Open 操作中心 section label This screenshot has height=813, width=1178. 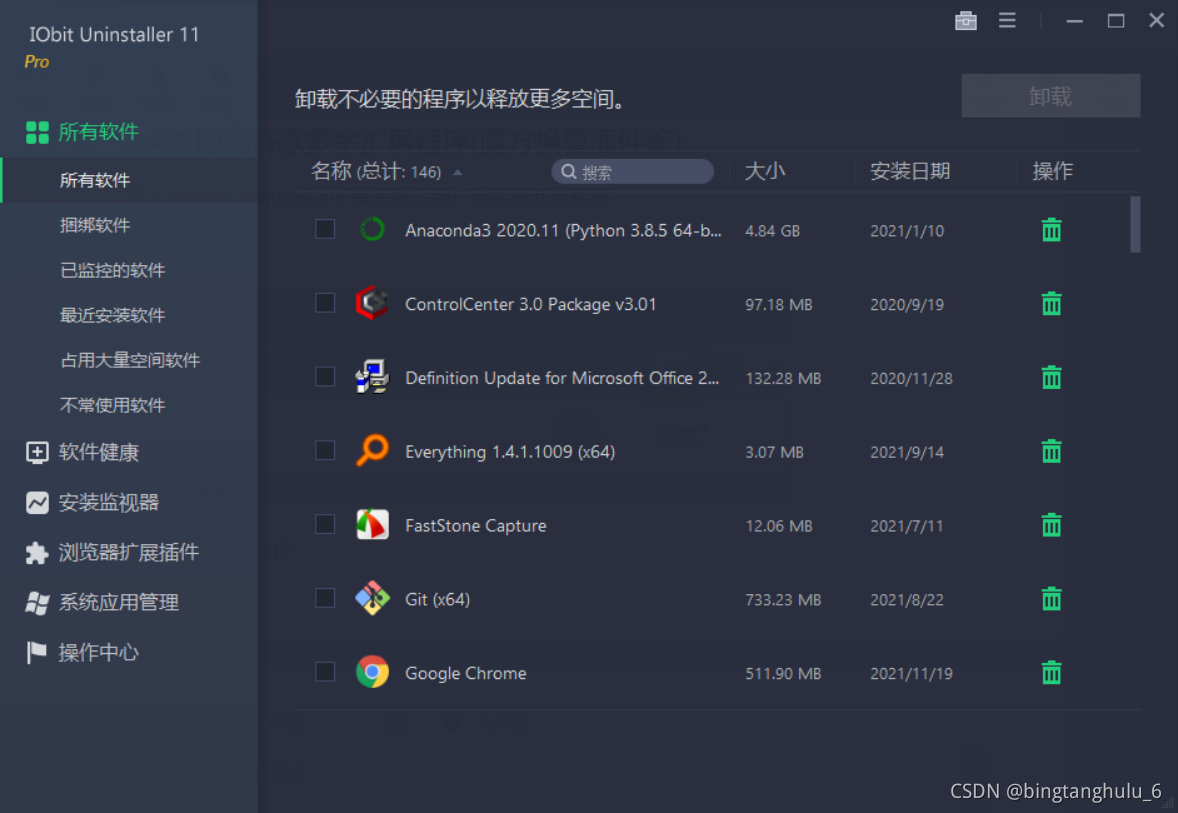click(99, 652)
